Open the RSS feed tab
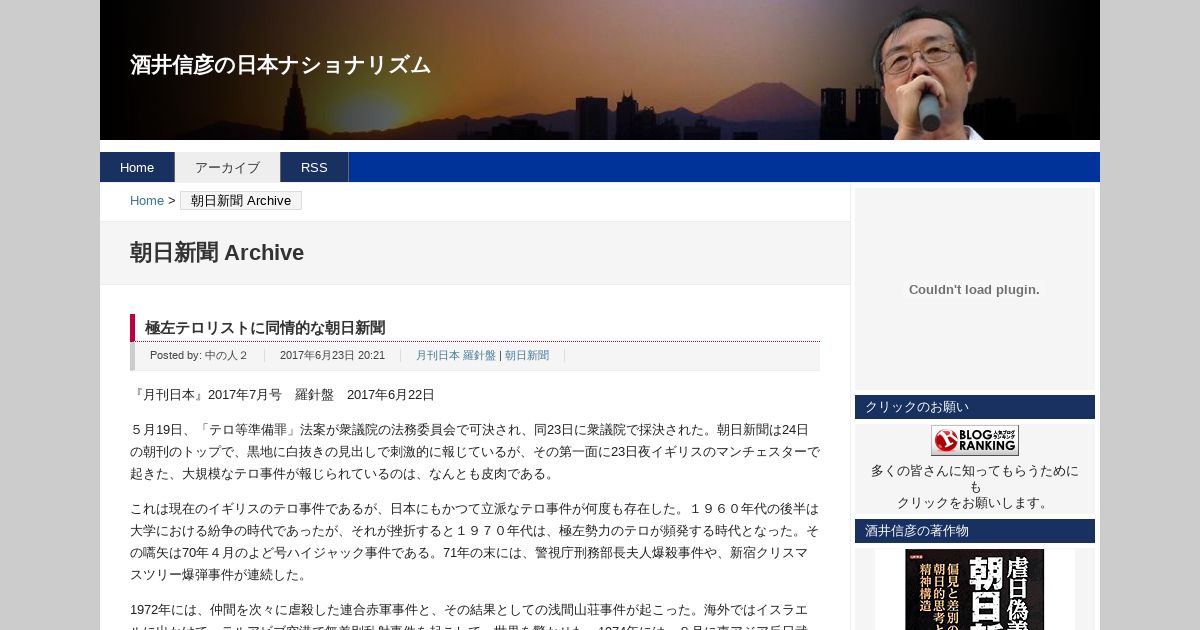Image resolution: width=1200 pixels, height=630 pixels. 314,167
